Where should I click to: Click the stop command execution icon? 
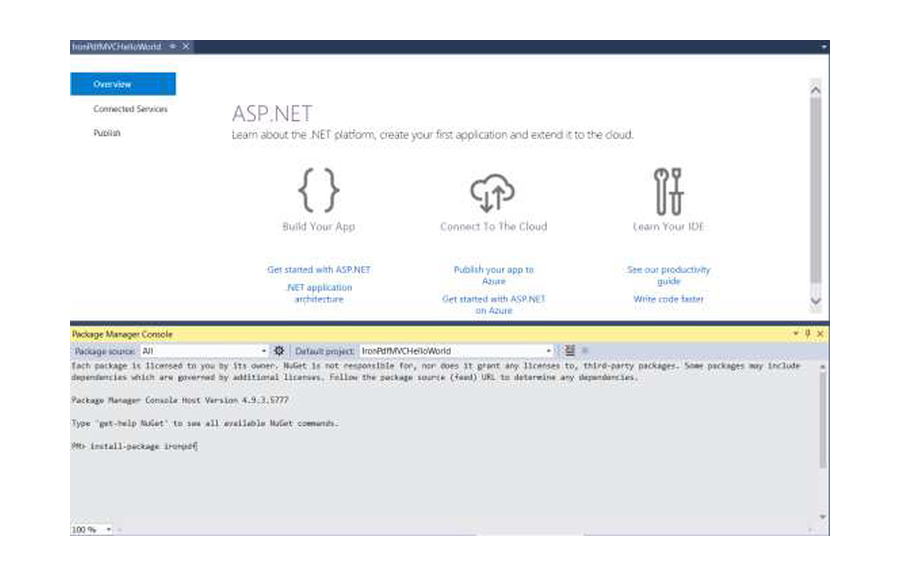click(x=585, y=351)
